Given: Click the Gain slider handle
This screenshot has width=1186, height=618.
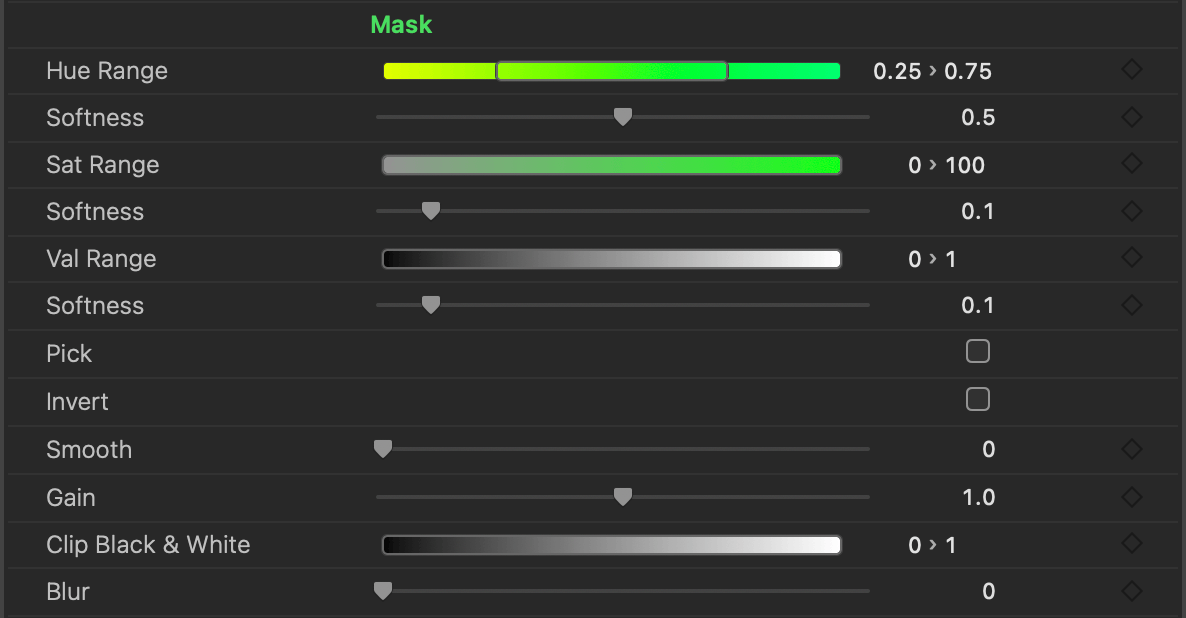Looking at the screenshot, I should pos(622,497).
